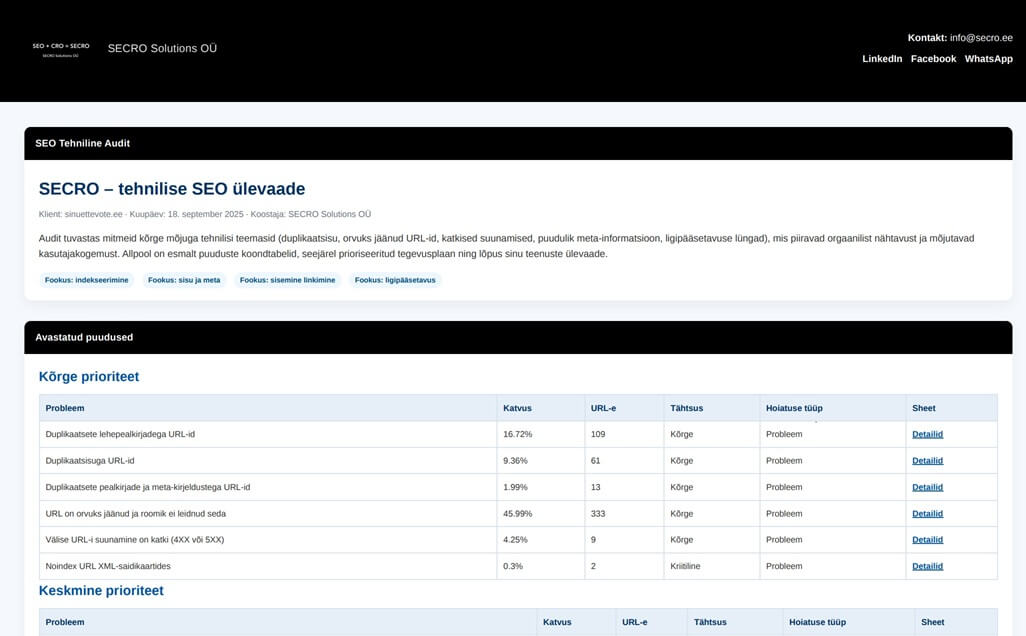Click the Katvus column header in Kõrge prioriteet

[x=517, y=408]
